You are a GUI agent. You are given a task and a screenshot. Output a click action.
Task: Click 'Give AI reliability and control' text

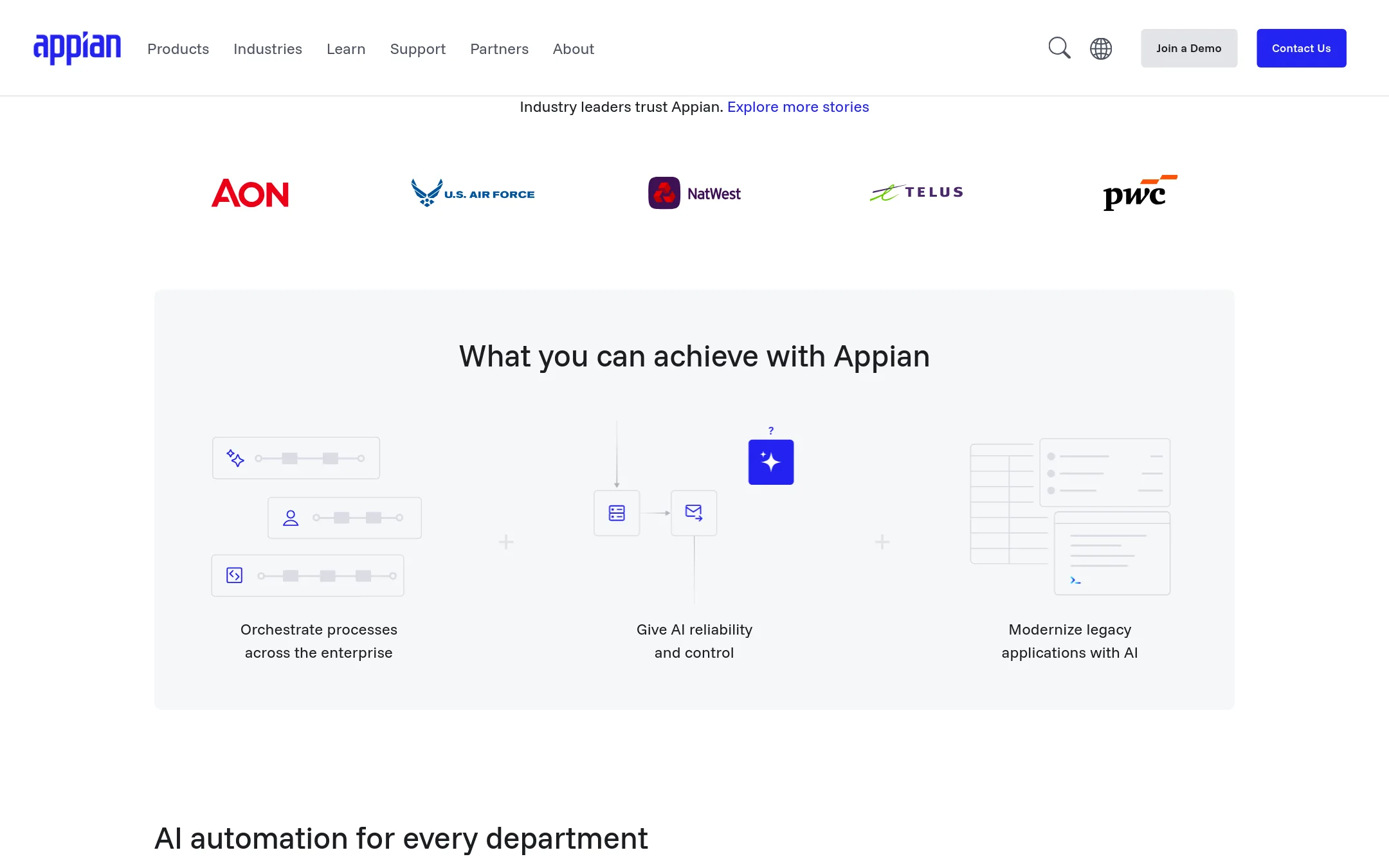tap(694, 641)
